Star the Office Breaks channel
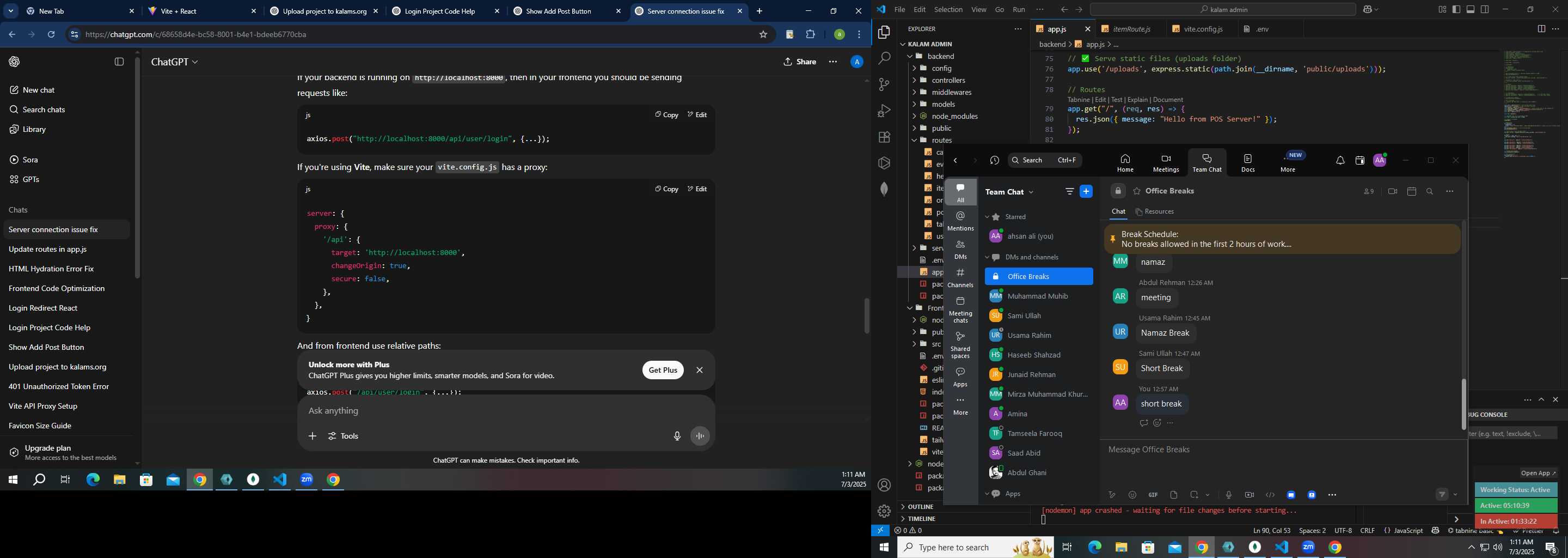 click(x=1136, y=191)
